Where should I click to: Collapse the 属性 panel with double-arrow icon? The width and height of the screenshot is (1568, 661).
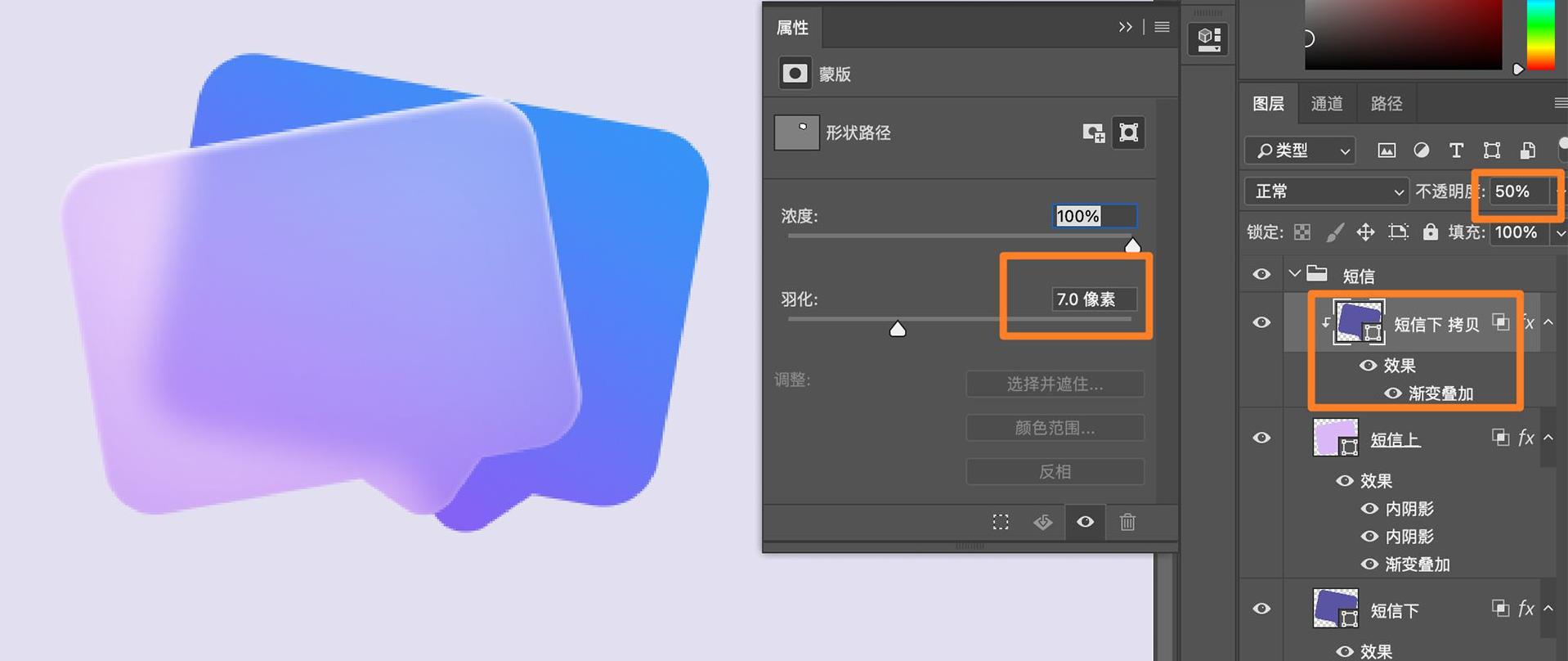[x=1126, y=27]
